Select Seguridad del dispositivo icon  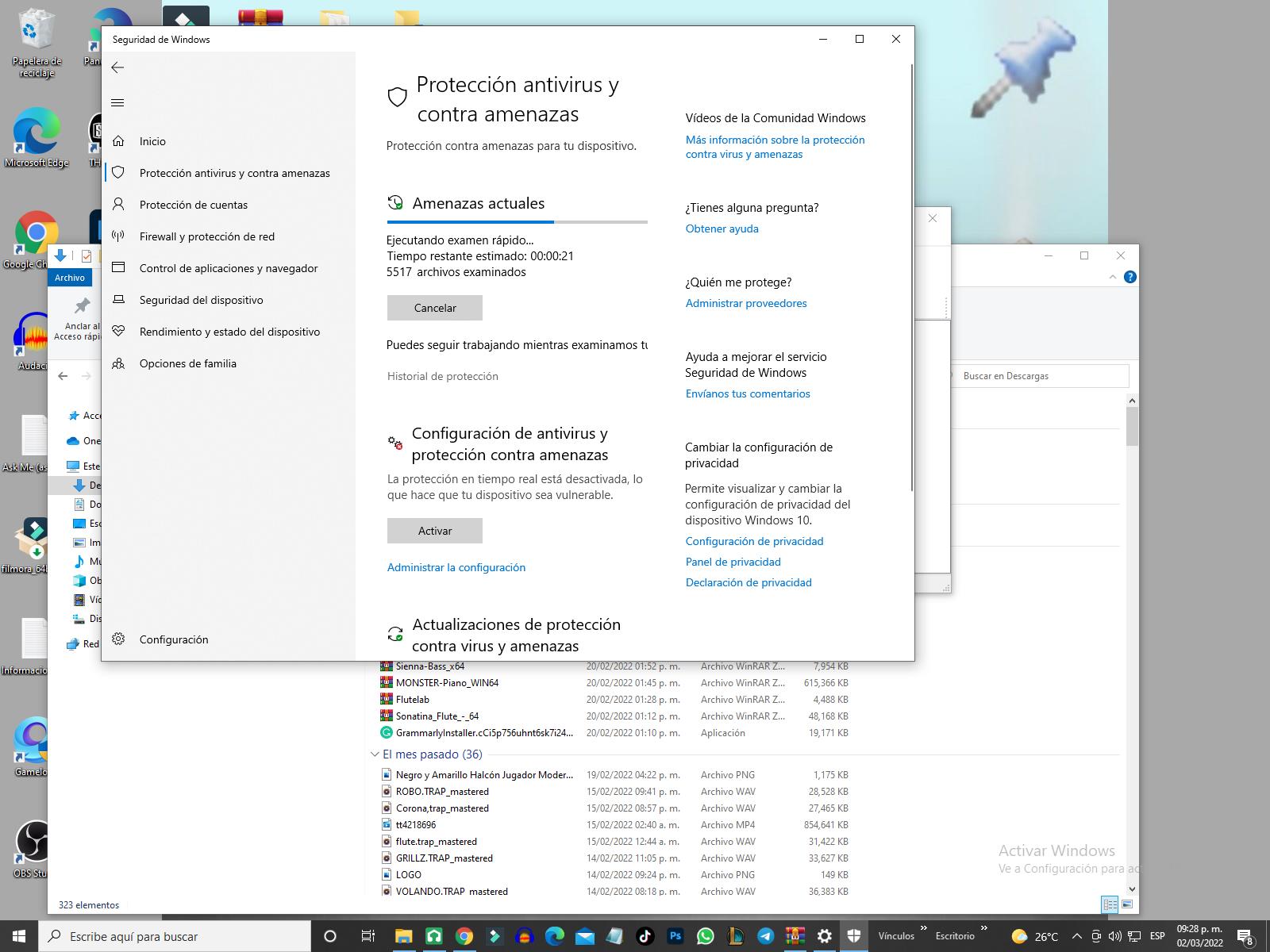click(118, 300)
